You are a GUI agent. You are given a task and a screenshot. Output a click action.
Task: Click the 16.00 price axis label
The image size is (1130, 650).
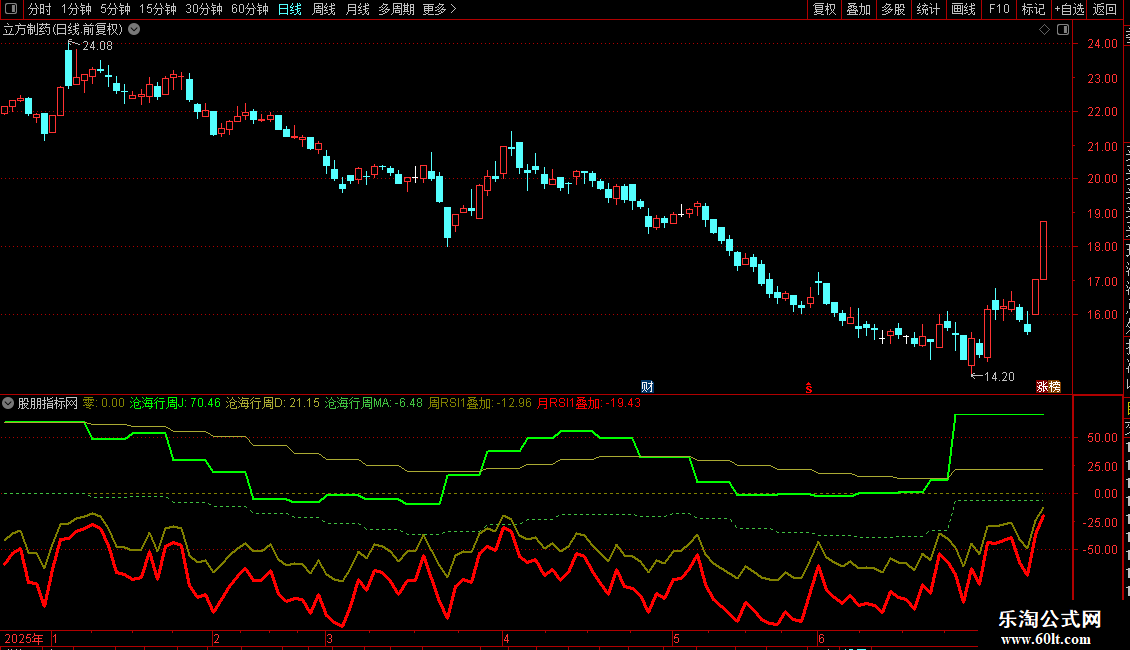pyautogui.click(x=1103, y=315)
